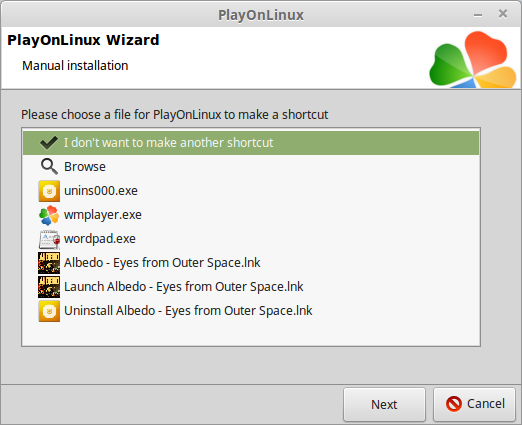
Task: Select the wmplayer.exe file name
Action: [103, 215]
